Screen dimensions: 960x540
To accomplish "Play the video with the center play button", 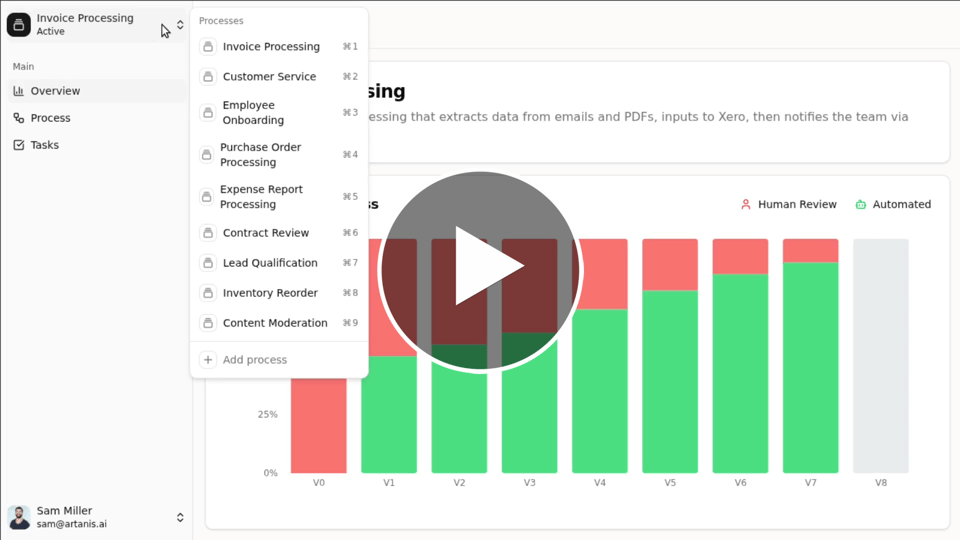I will coord(480,270).
